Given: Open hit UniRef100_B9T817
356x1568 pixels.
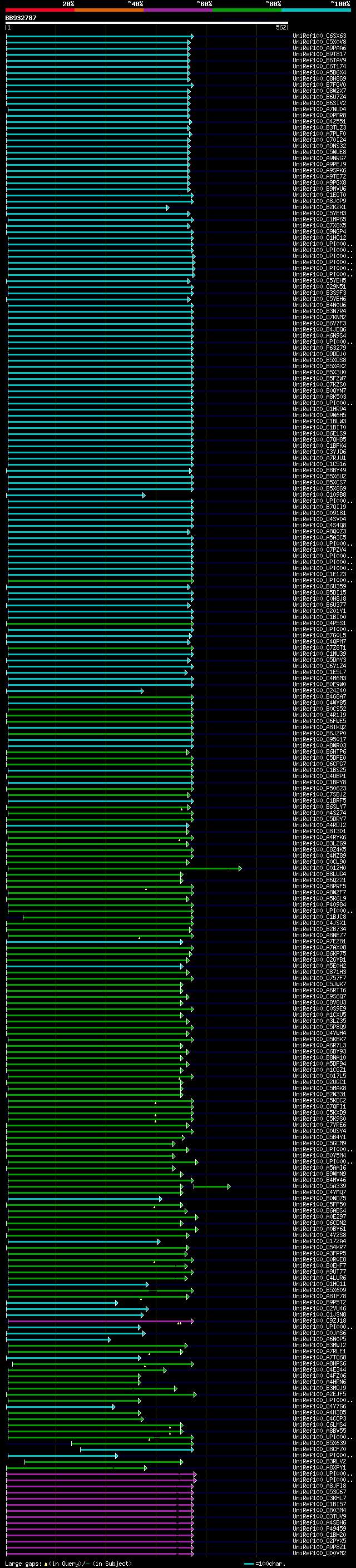Looking at the screenshot, I should (x=319, y=54).
